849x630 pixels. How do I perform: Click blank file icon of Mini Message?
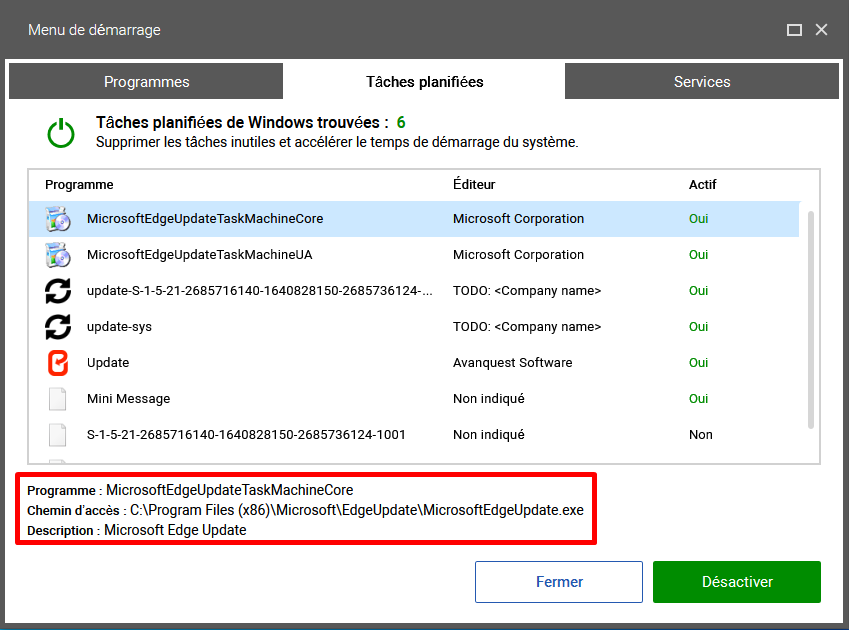pos(57,399)
